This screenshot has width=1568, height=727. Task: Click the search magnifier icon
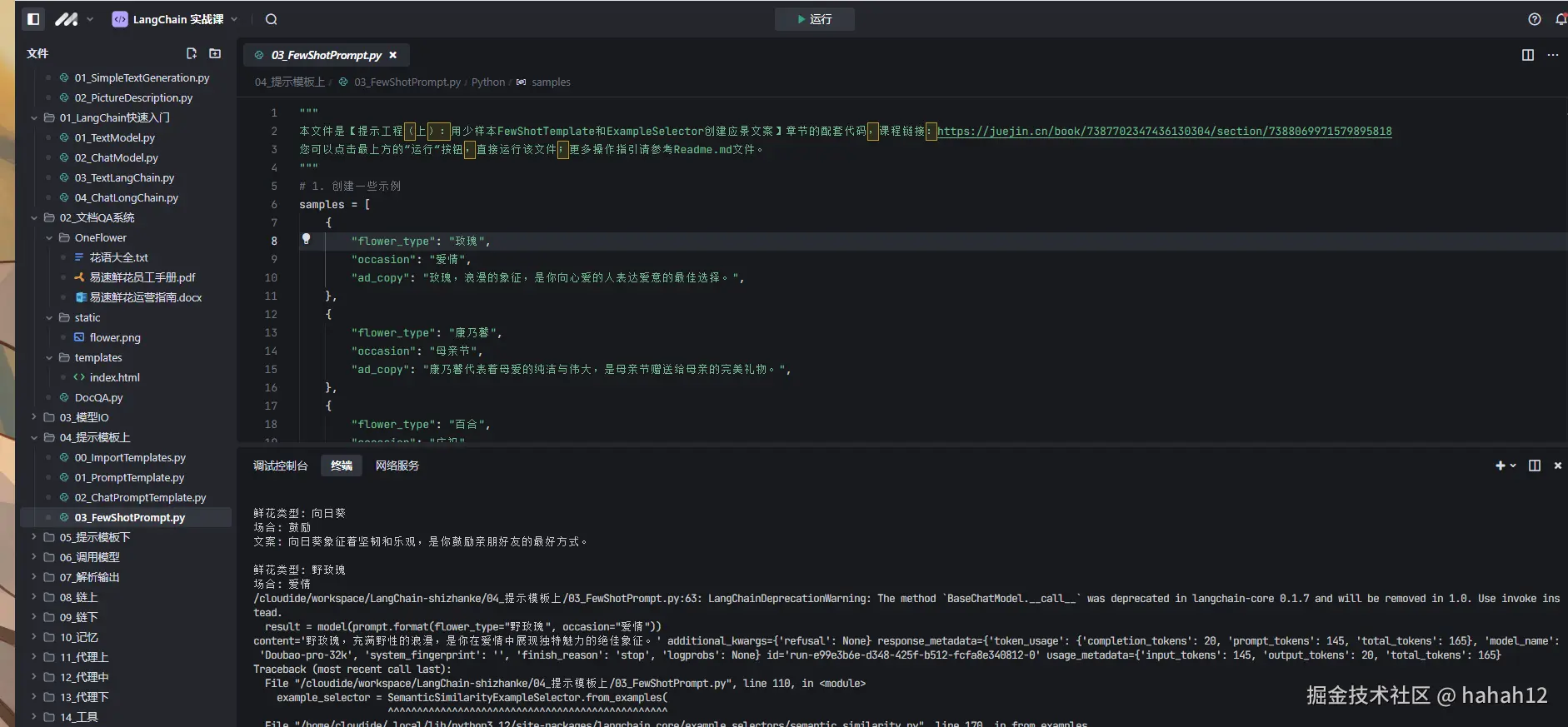tap(271, 19)
